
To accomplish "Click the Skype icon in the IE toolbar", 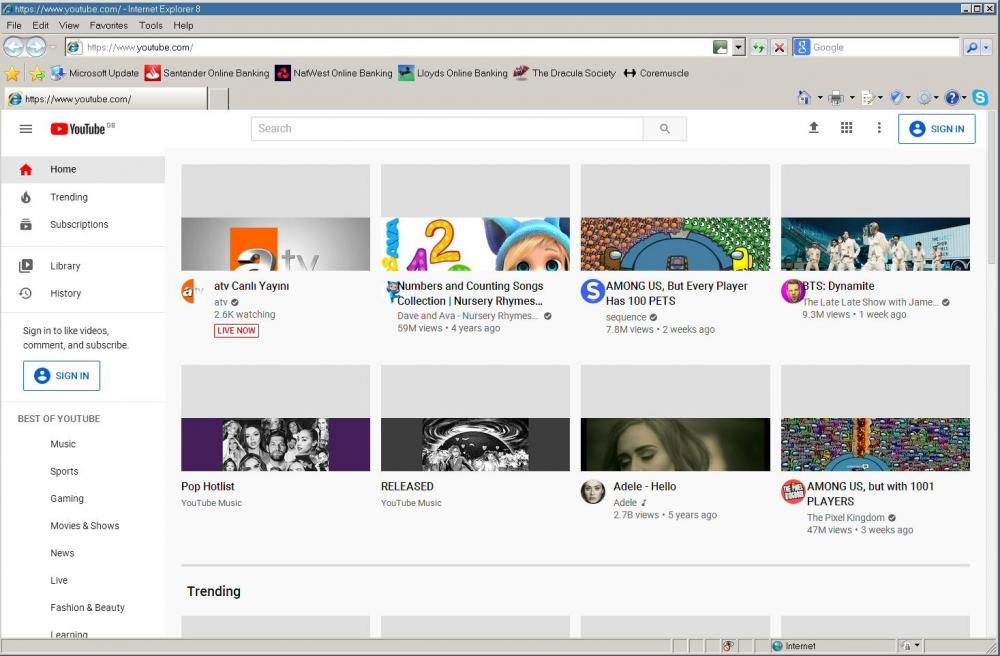I will point(980,98).
